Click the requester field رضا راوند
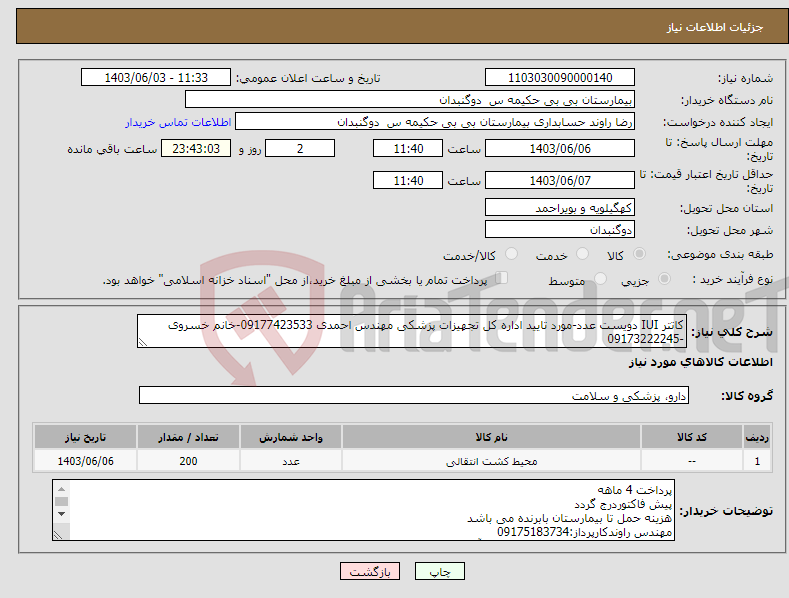Screen dimensions: 789x598 (x=435, y=122)
